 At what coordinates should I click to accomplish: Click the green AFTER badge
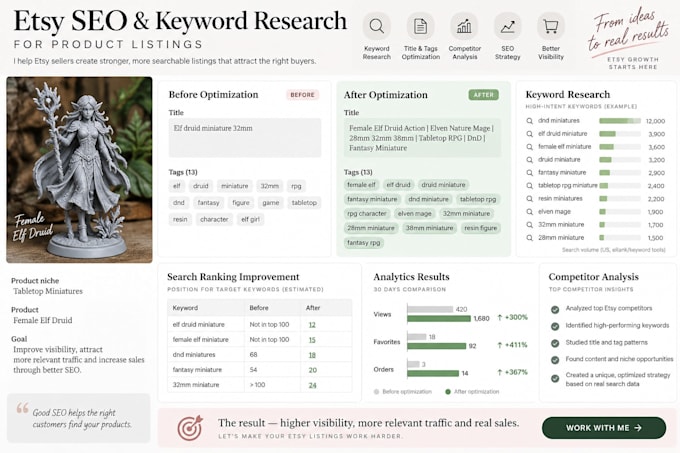point(484,95)
